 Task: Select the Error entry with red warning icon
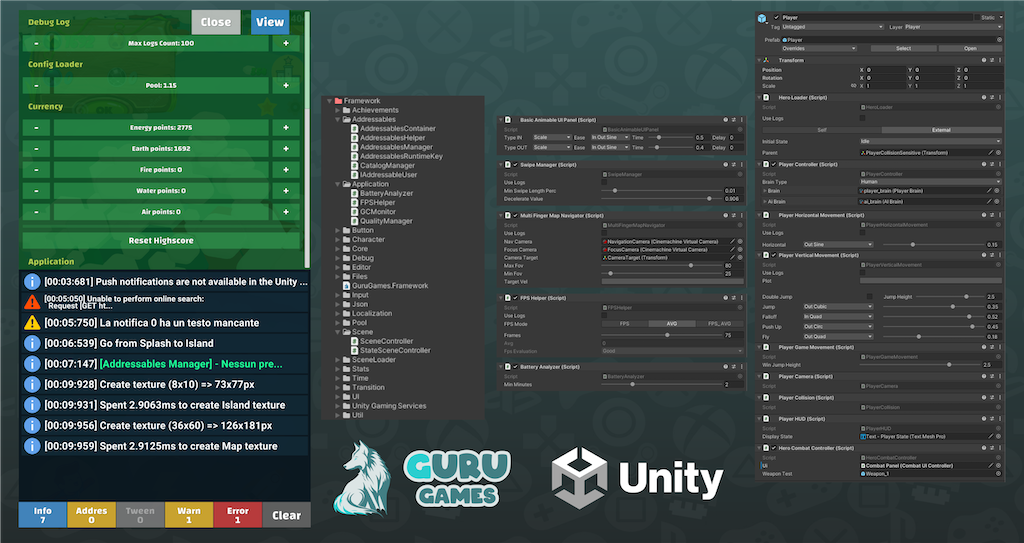pos(31,301)
